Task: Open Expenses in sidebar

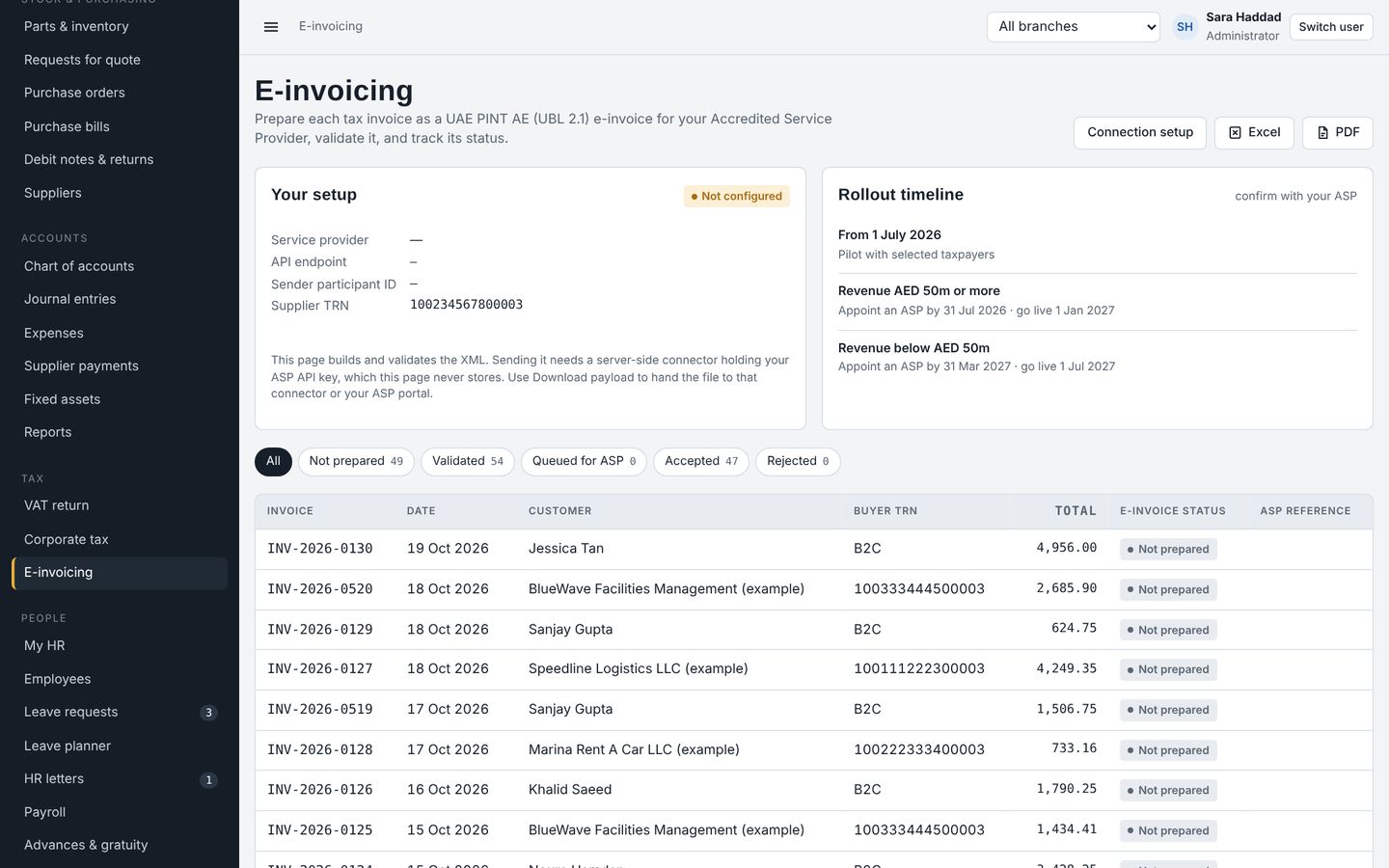Action: point(120,333)
